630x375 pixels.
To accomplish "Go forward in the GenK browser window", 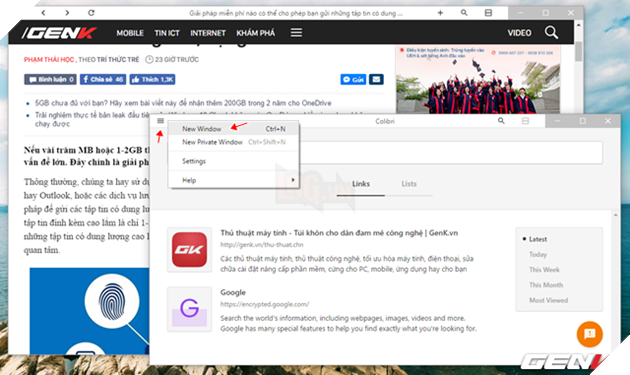I will tap(67, 13).
